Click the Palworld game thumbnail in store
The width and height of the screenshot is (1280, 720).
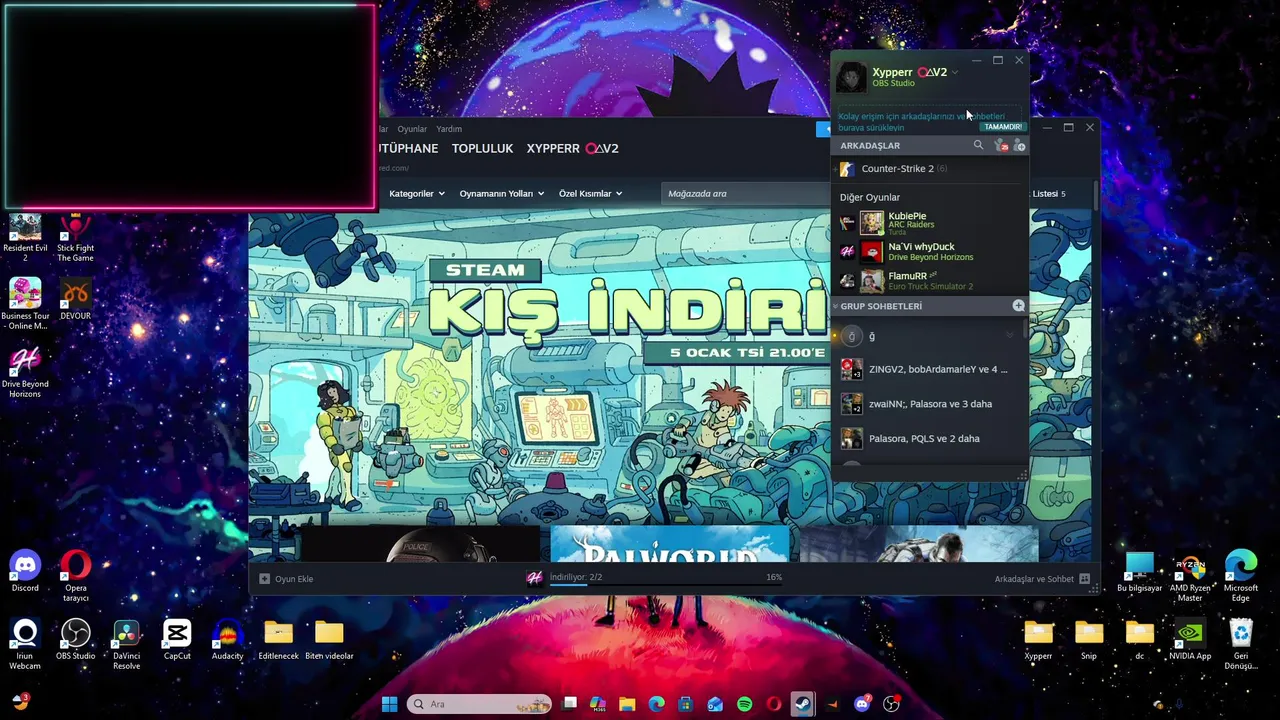pos(669,544)
